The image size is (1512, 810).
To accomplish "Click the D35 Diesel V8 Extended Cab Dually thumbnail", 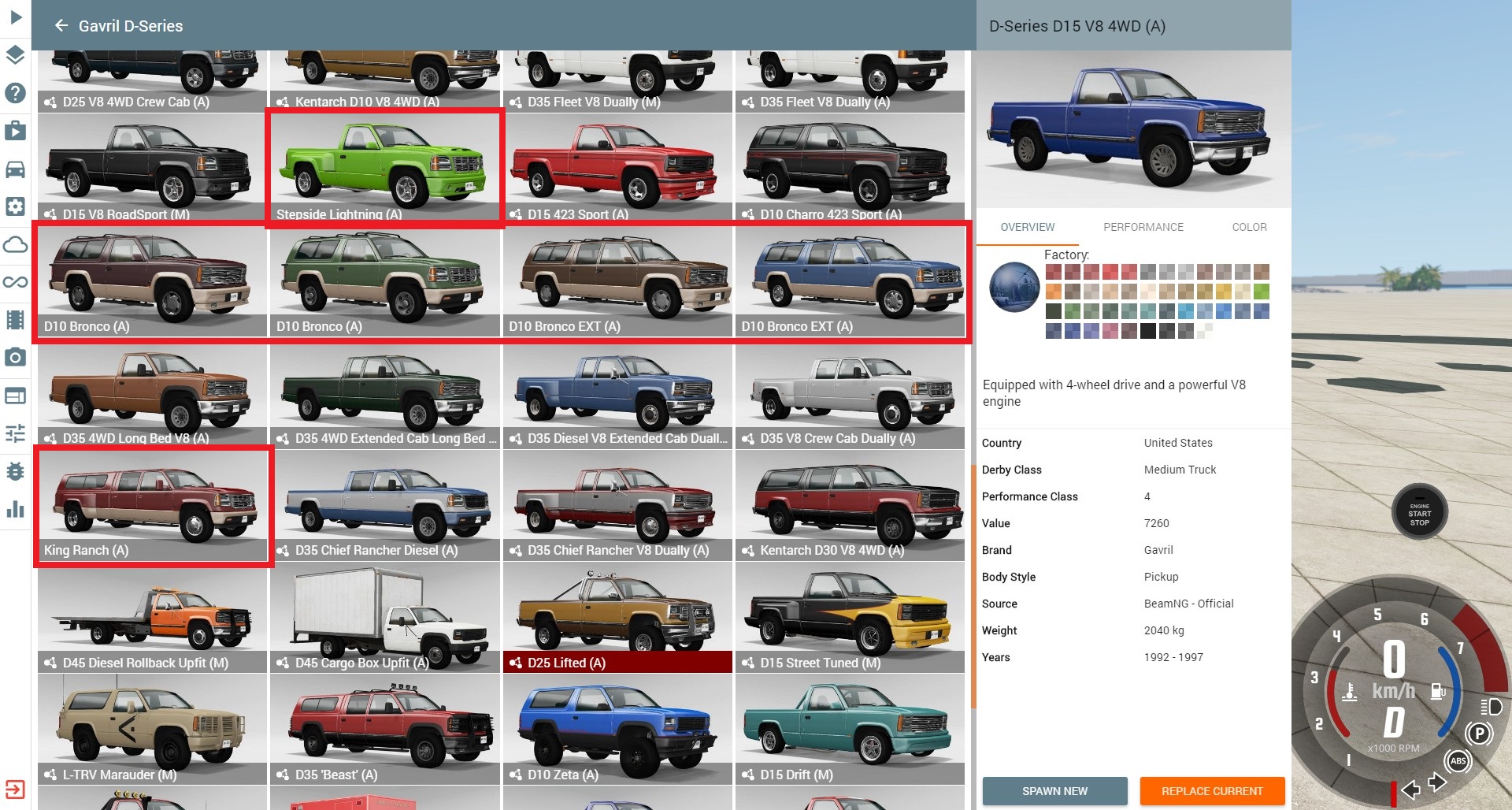I will pyautogui.click(x=618, y=394).
